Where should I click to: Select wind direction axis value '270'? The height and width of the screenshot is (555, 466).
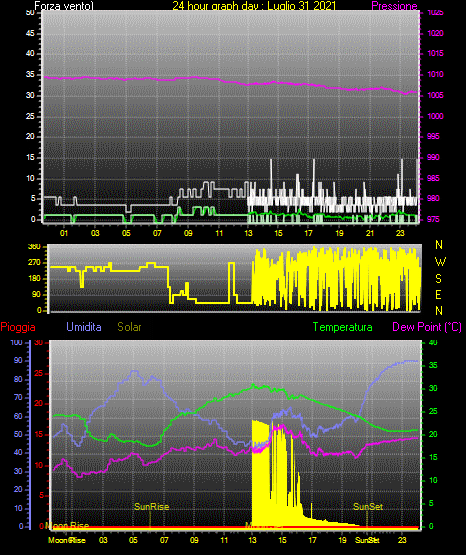click(34, 263)
